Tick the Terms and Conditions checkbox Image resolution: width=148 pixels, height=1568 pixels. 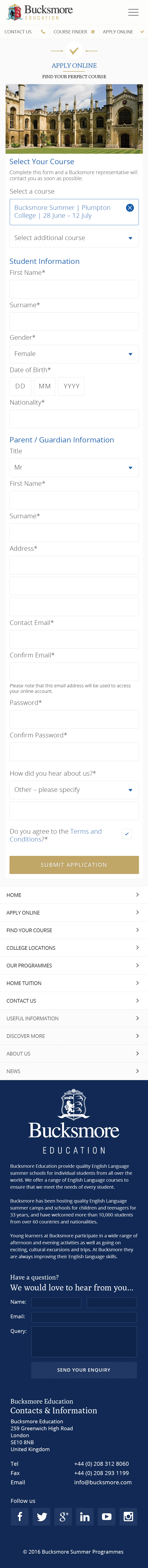[x=126, y=834]
